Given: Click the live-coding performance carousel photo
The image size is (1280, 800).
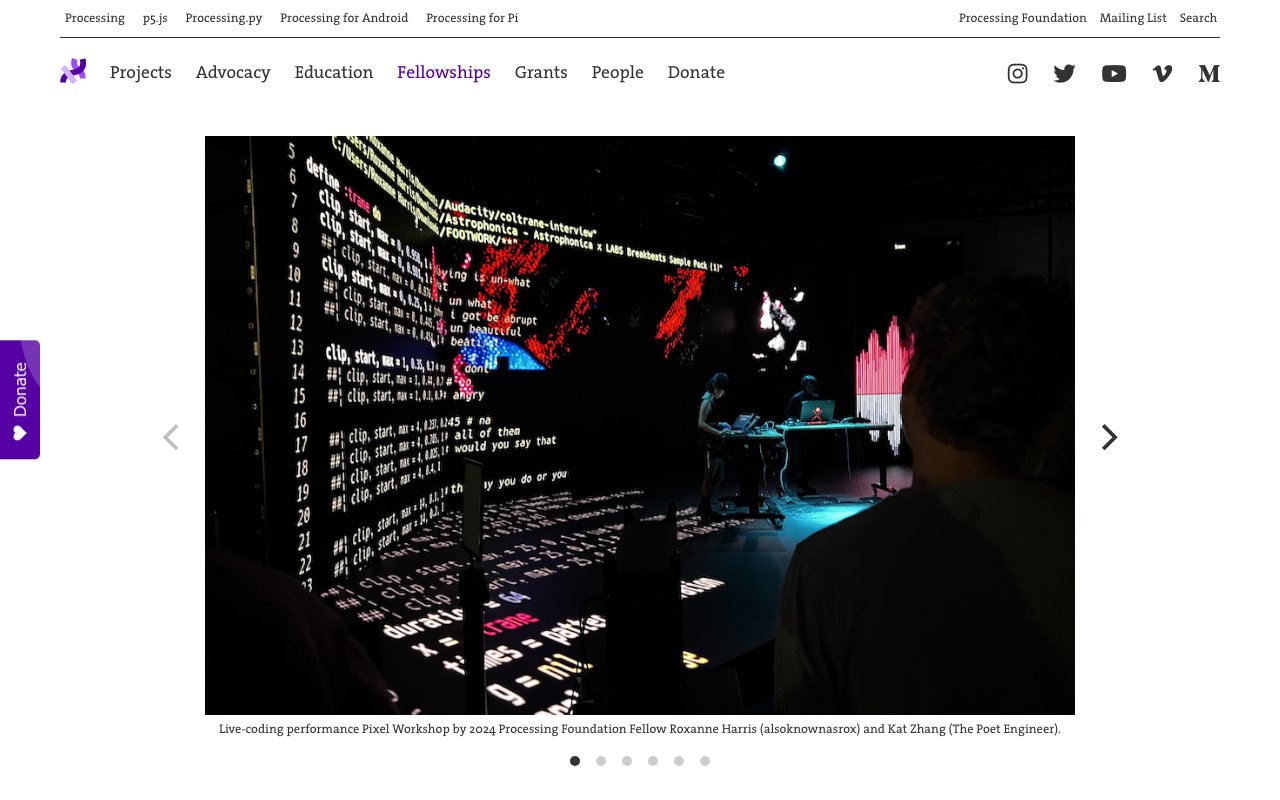Looking at the screenshot, I should click(x=640, y=425).
